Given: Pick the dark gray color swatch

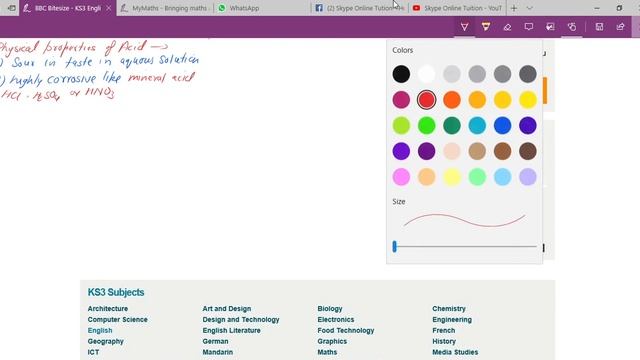Looking at the screenshot, I should click(x=528, y=74).
